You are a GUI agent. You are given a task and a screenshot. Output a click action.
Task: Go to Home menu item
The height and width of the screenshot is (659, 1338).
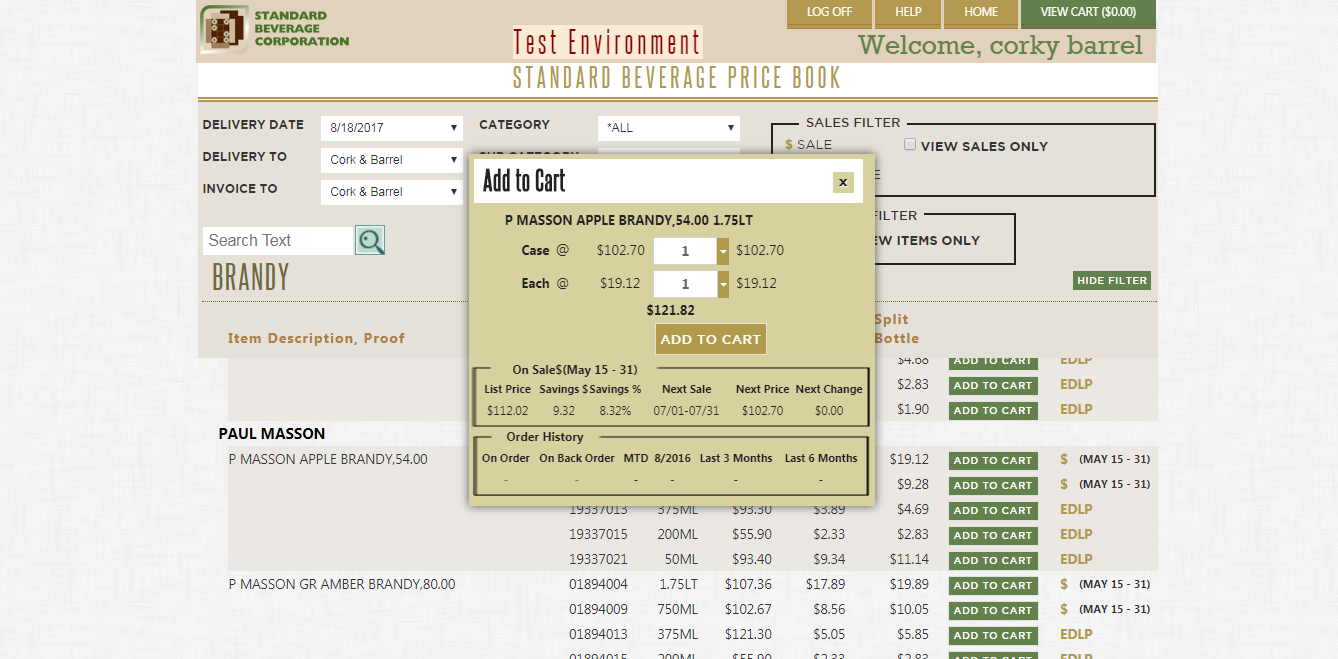coord(981,13)
